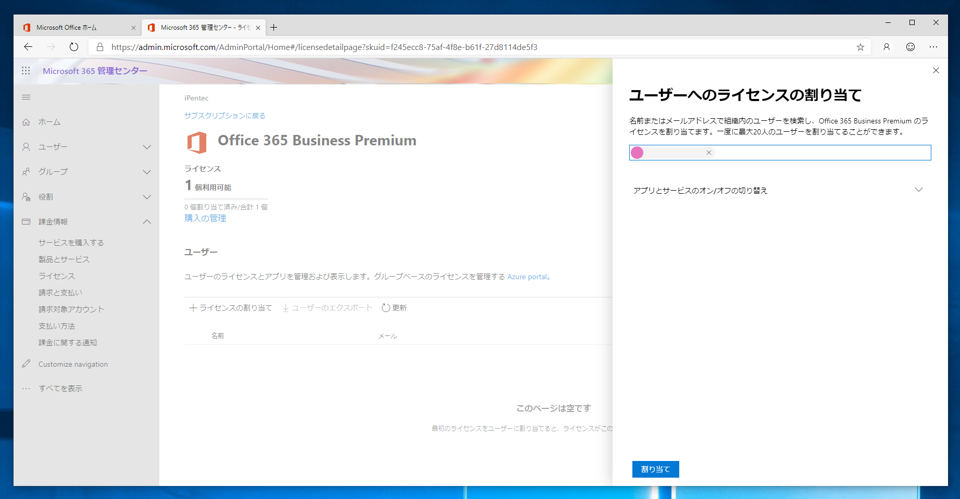
Task: Remove the selected user chip with X
Action: point(708,152)
